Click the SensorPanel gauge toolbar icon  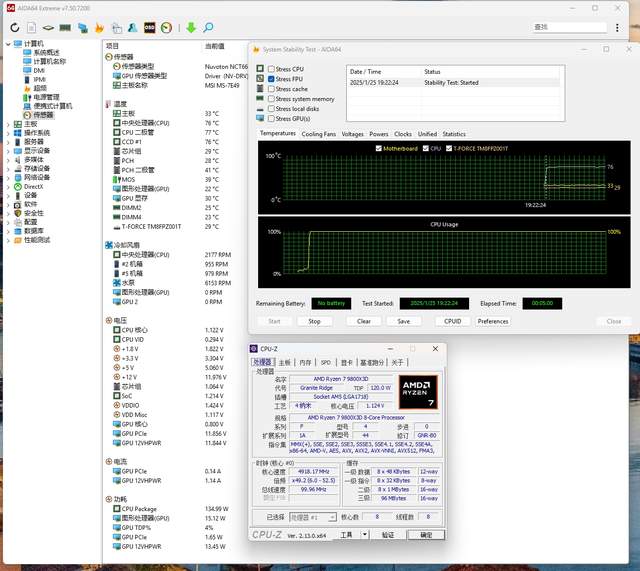166,27
